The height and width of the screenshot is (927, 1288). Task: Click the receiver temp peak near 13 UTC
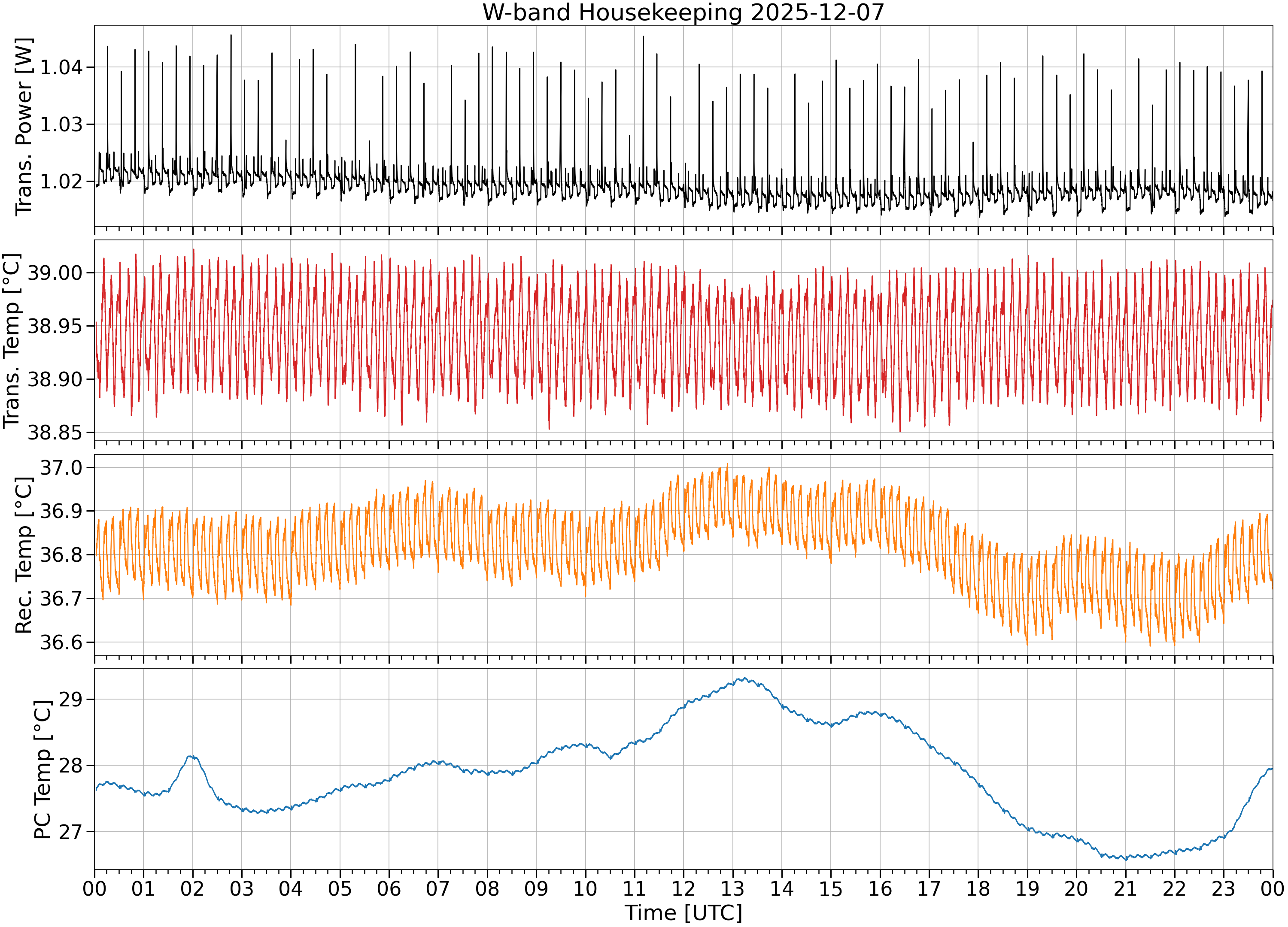tap(727, 464)
